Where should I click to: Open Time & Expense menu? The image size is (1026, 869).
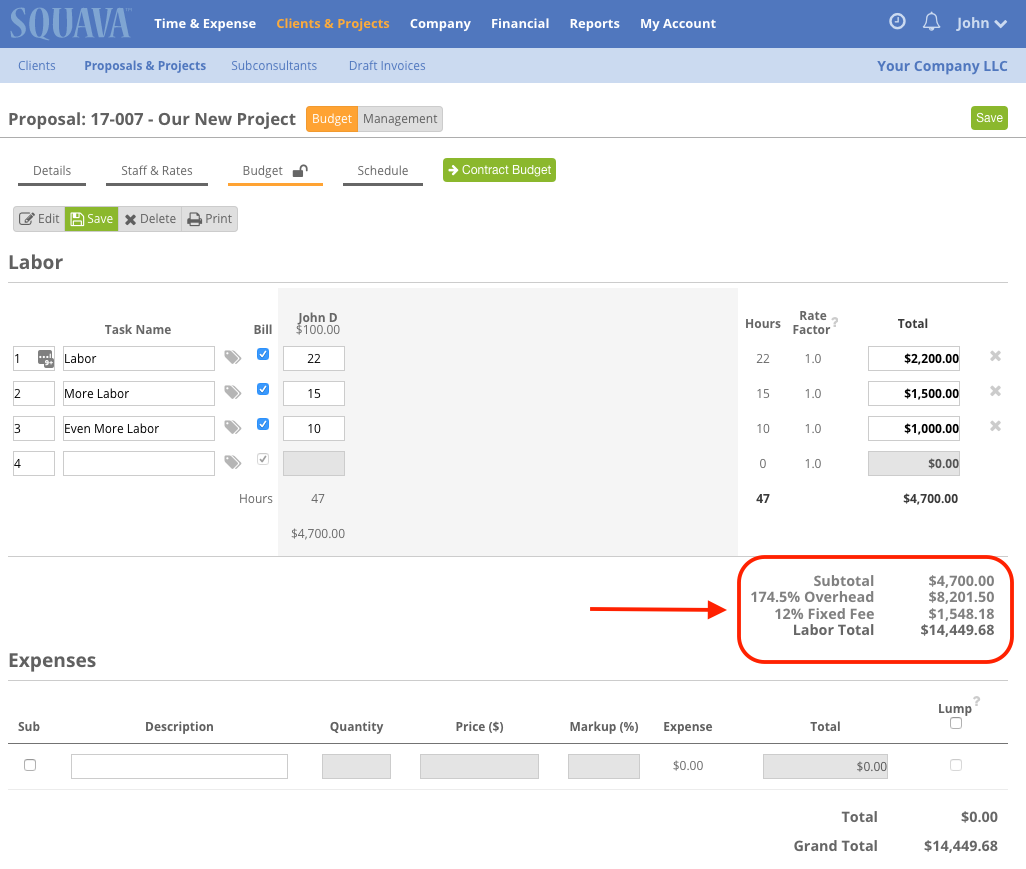tap(205, 24)
